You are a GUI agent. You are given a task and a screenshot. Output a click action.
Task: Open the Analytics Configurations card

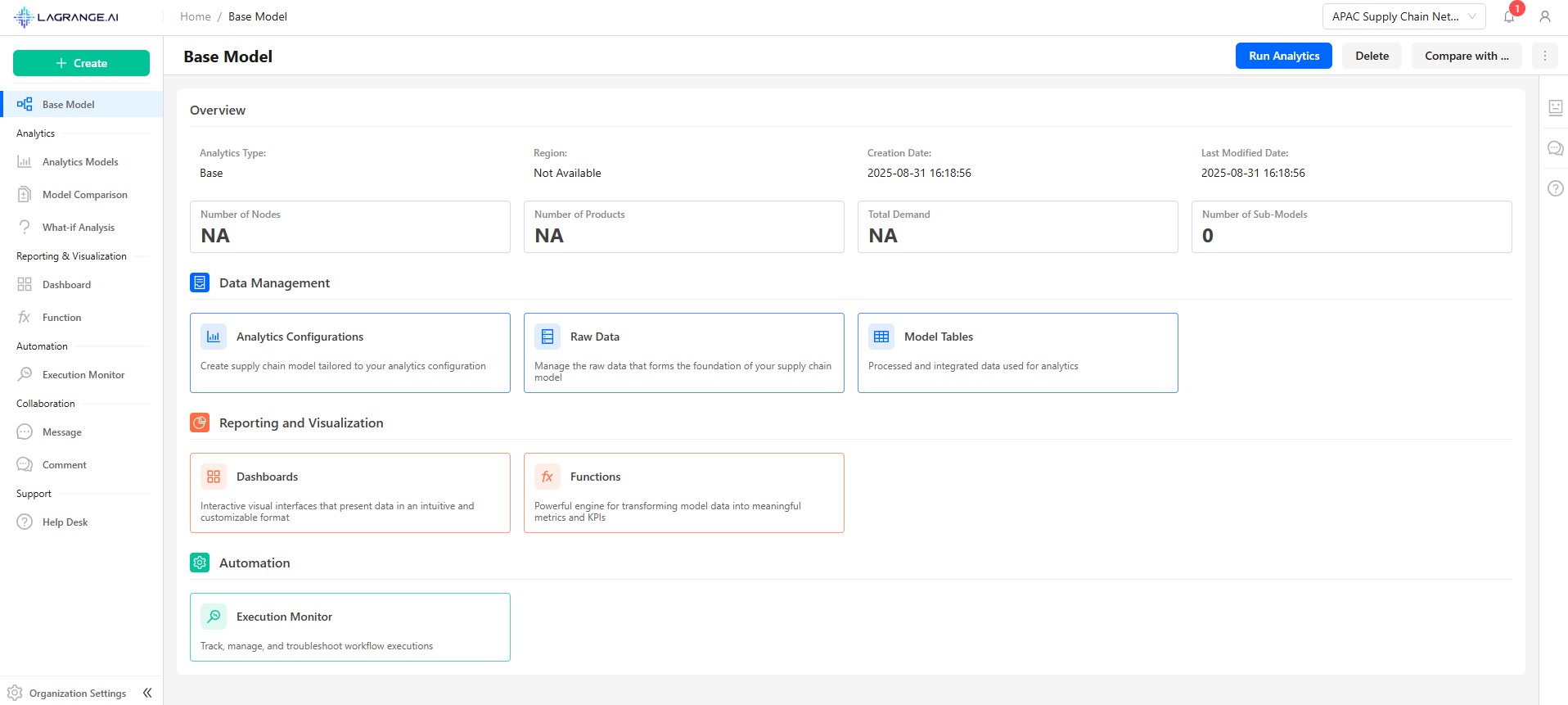[x=349, y=353]
